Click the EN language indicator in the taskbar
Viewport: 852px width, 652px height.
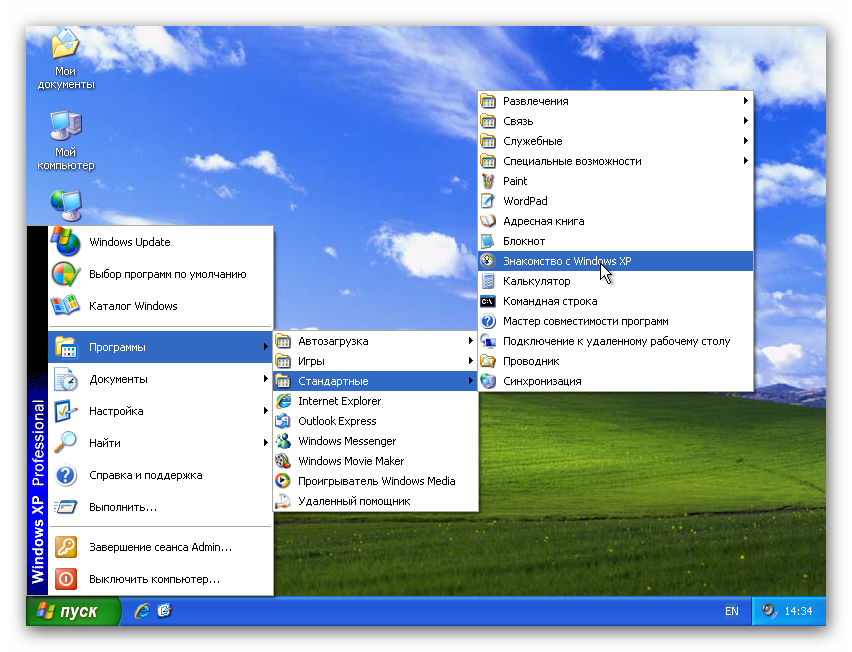(731, 611)
